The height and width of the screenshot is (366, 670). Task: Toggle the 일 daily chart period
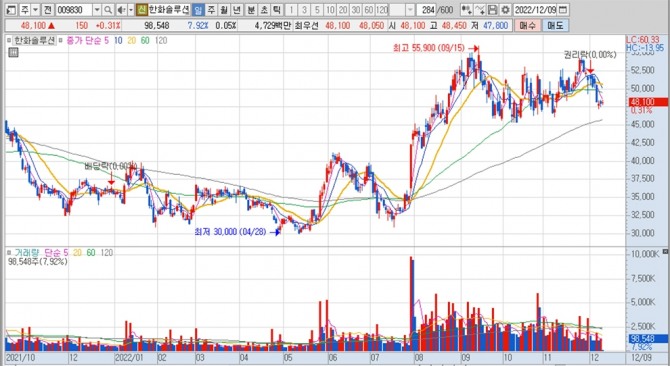coord(198,10)
